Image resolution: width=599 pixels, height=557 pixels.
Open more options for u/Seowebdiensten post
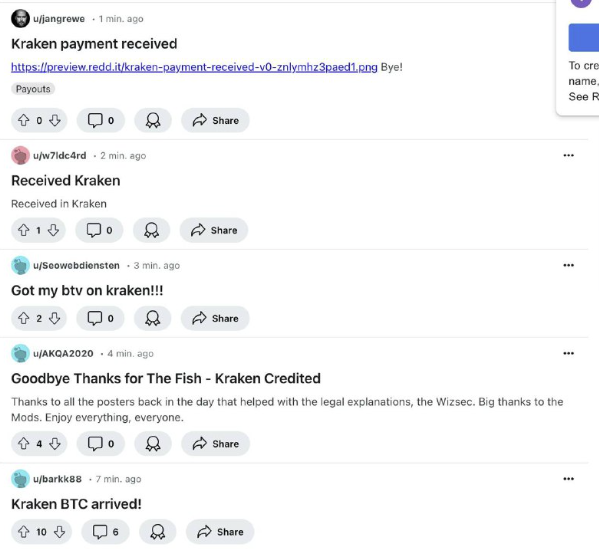click(568, 265)
